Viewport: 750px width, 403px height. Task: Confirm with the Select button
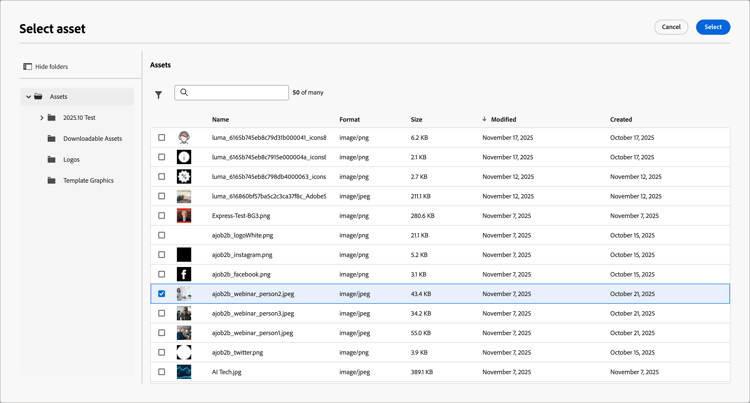coord(712,27)
